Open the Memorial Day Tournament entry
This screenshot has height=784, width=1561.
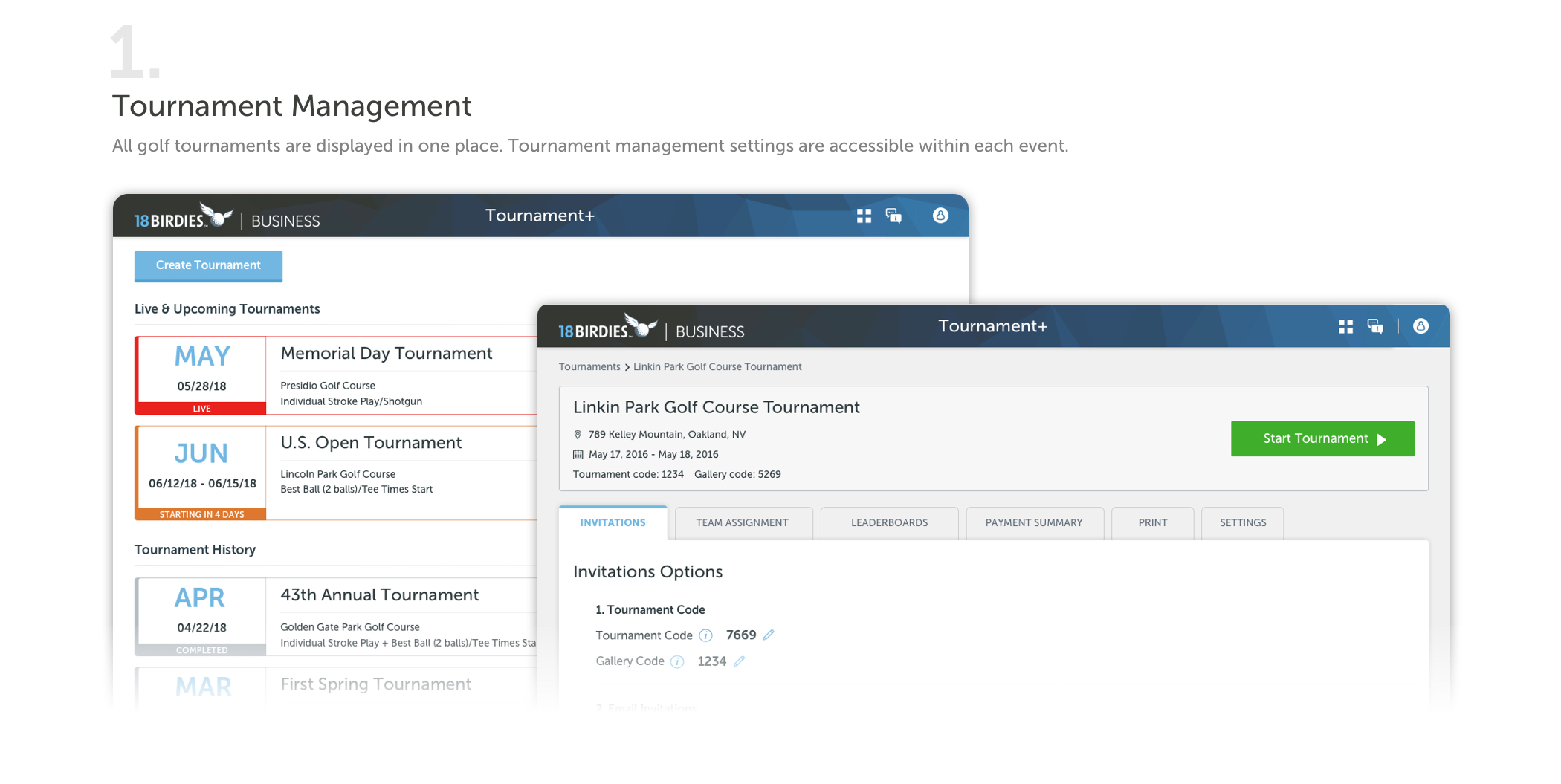386,354
